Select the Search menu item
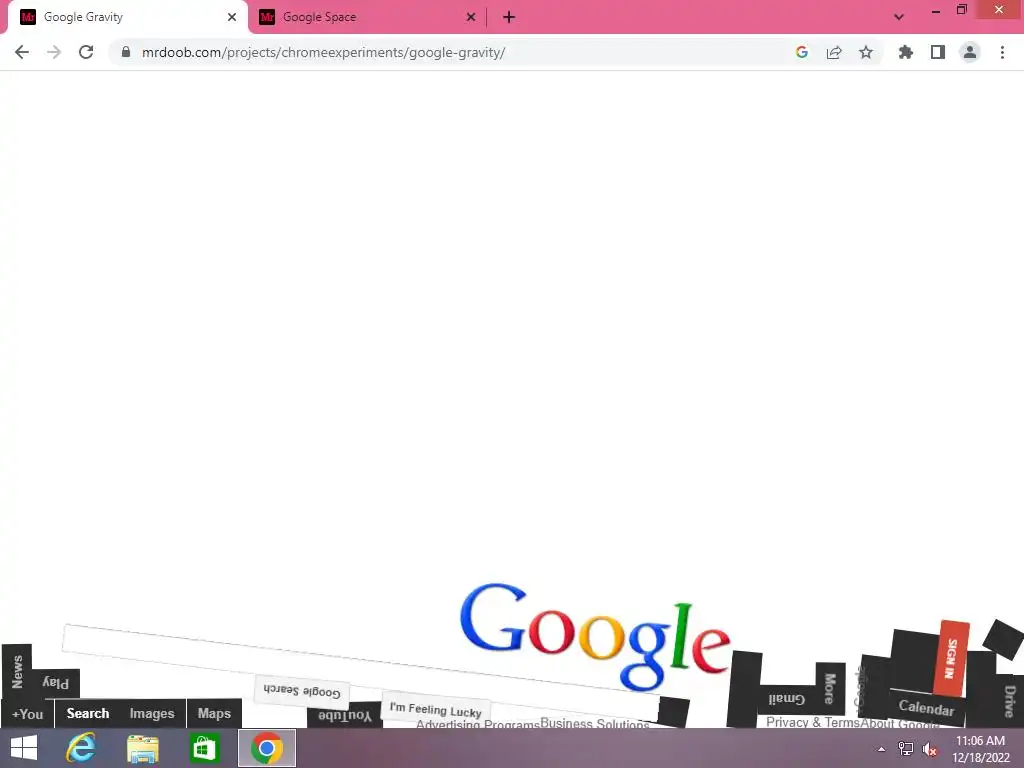1024x768 pixels. [x=88, y=713]
